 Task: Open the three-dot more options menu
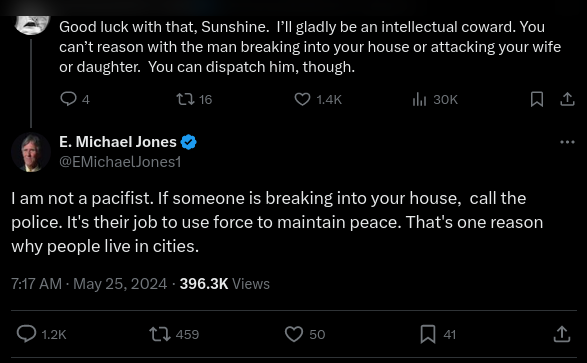click(567, 142)
